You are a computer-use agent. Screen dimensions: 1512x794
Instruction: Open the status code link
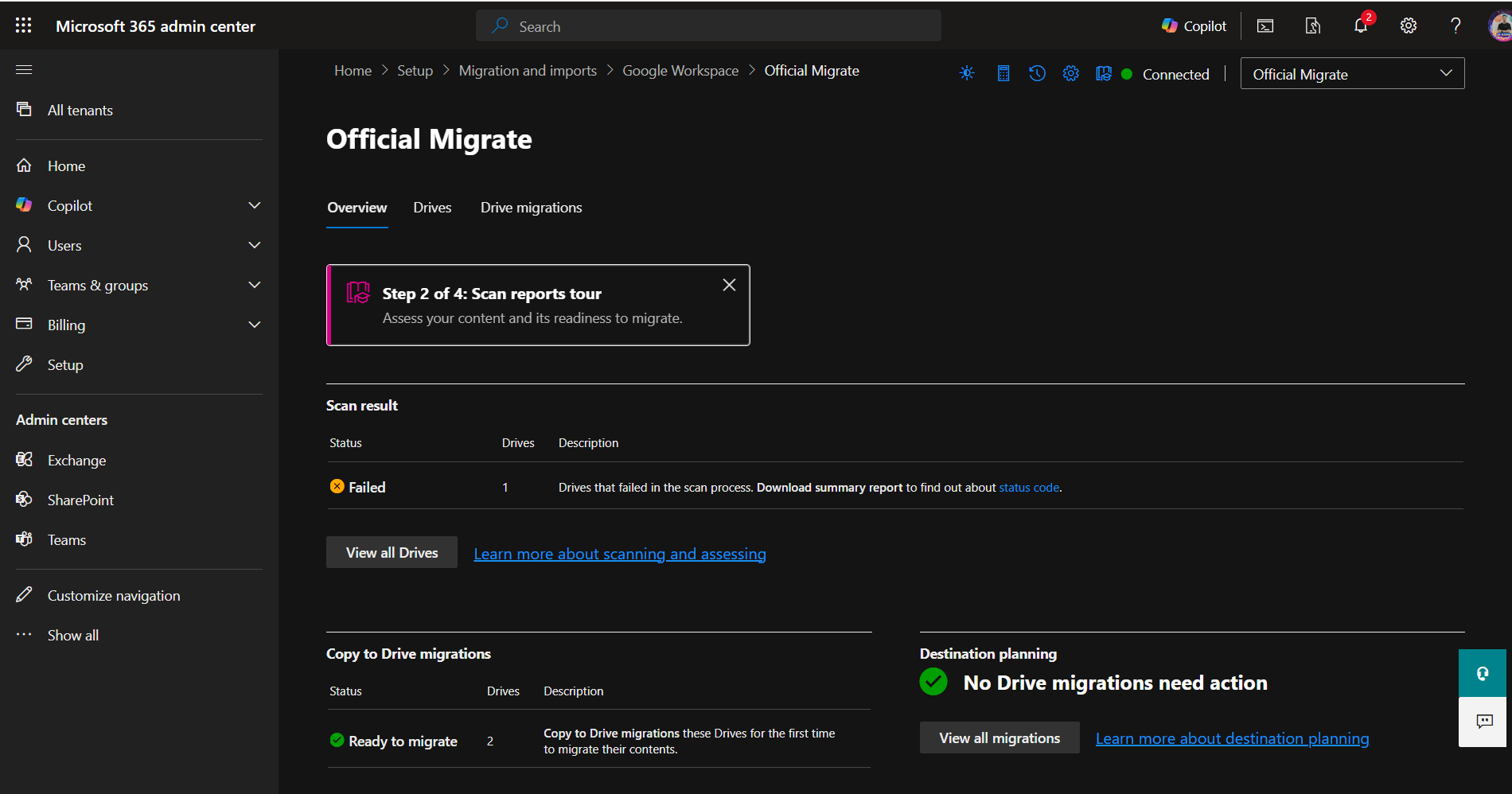tap(1028, 487)
